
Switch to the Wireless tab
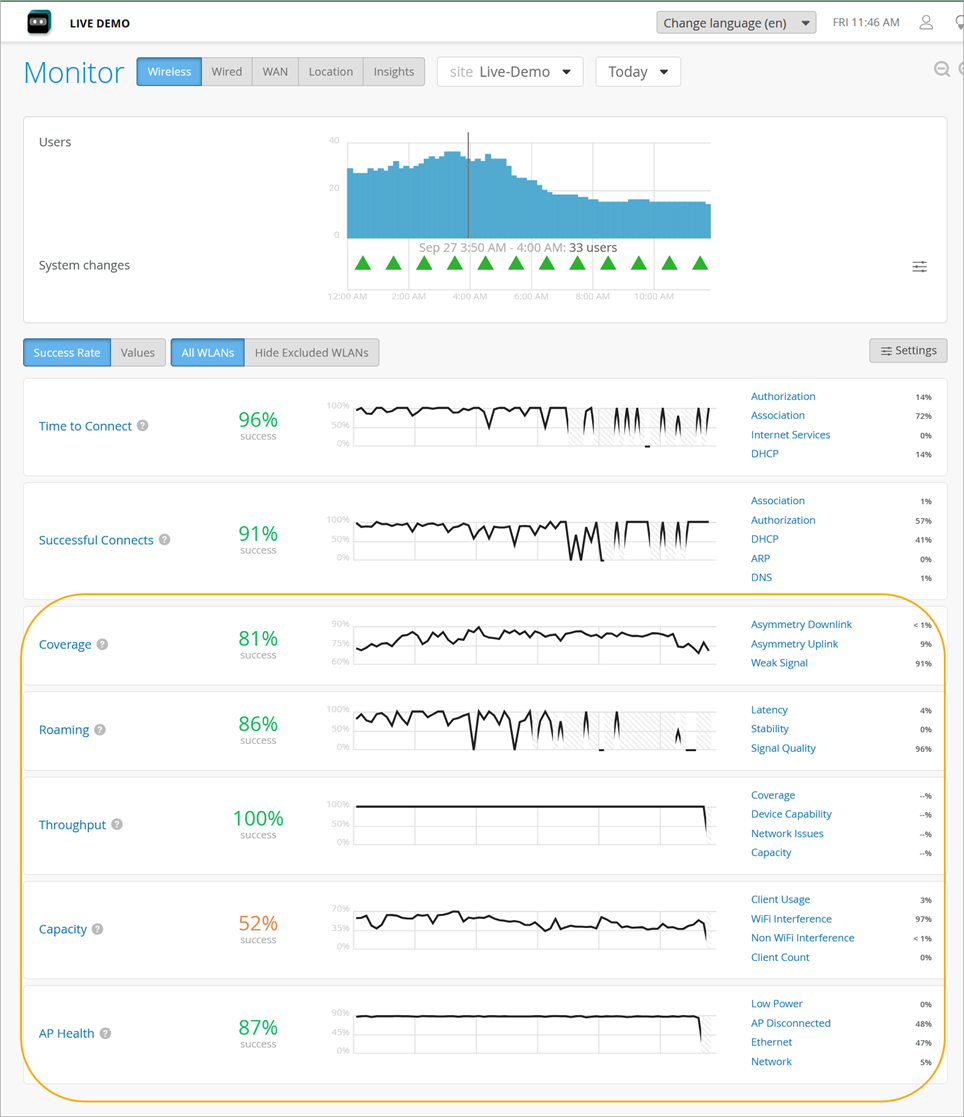(169, 72)
